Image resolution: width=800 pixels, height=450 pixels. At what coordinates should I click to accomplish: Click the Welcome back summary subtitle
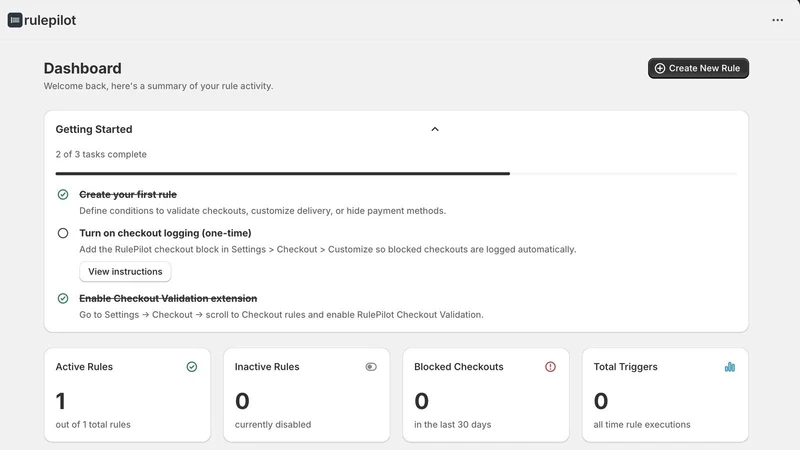point(158,86)
